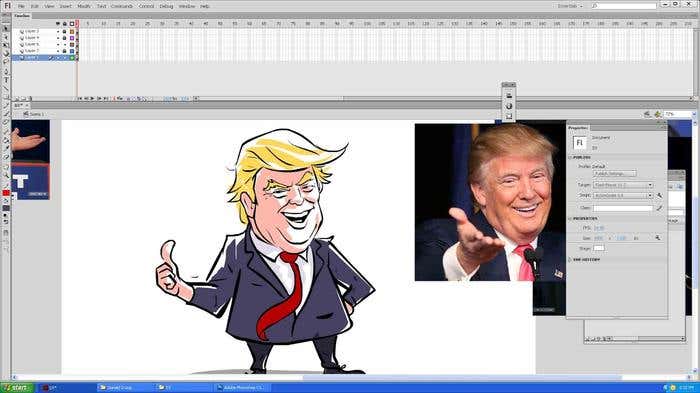Open the File menu

(21, 6)
